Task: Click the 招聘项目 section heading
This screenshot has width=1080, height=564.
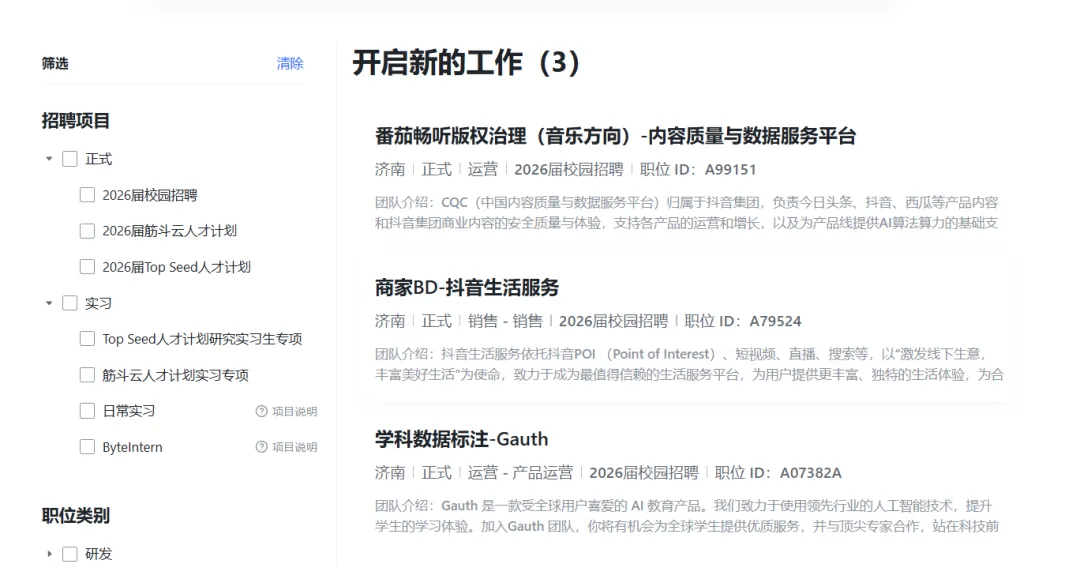Action: click(x=76, y=121)
